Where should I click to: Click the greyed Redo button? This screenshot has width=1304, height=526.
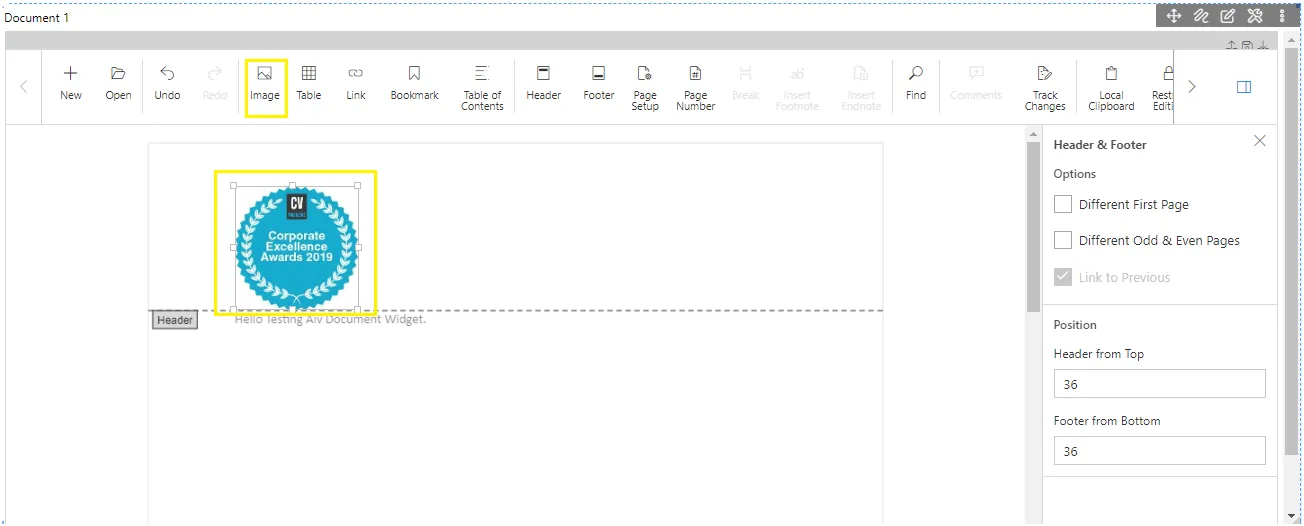[215, 84]
